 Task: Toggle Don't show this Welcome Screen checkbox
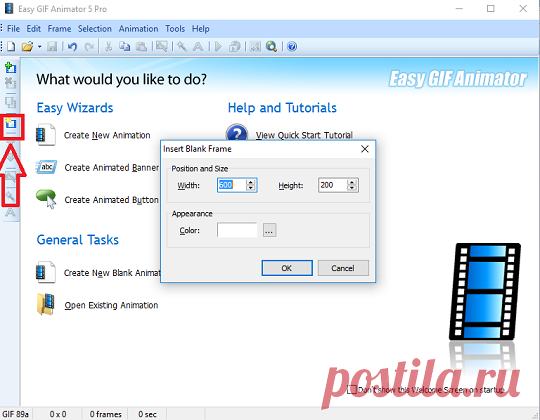pos(352,389)
